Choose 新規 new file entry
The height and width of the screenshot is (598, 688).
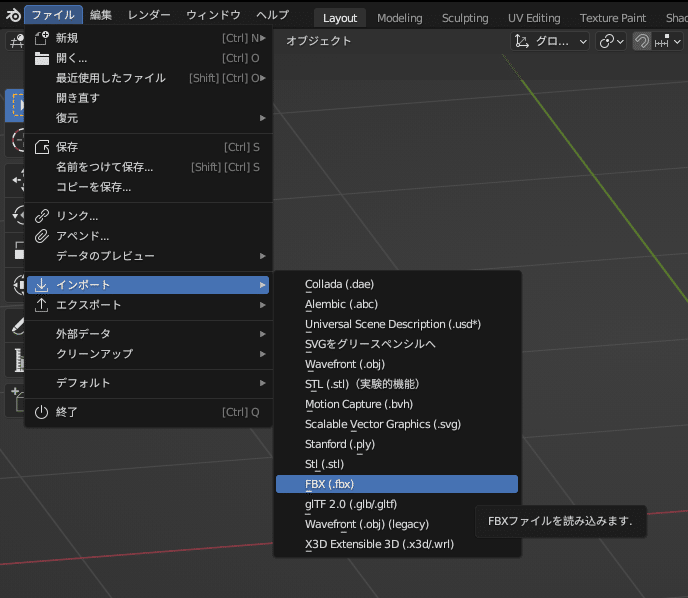point(149,38)
